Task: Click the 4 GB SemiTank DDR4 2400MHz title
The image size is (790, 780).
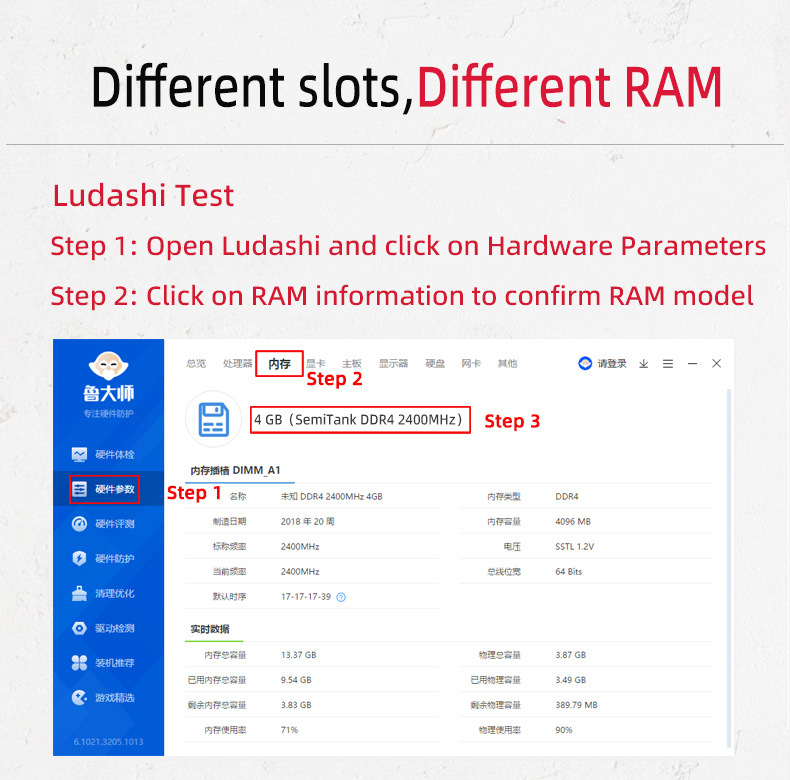Action: (x=359, y=420)
